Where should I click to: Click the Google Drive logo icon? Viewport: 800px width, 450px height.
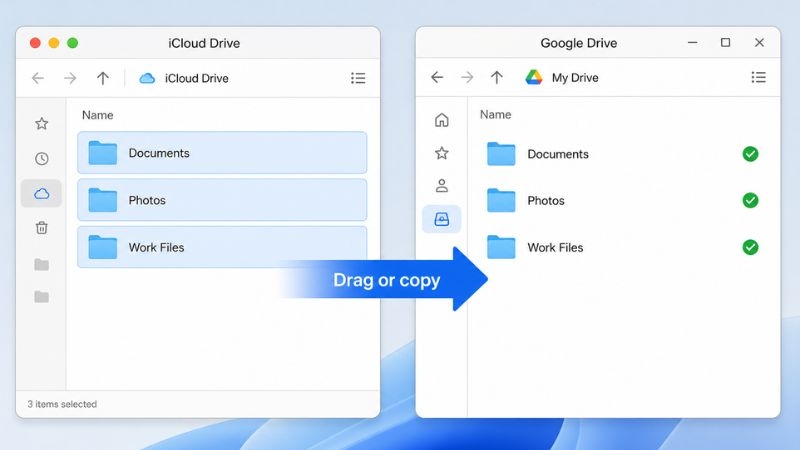(534, 77)
